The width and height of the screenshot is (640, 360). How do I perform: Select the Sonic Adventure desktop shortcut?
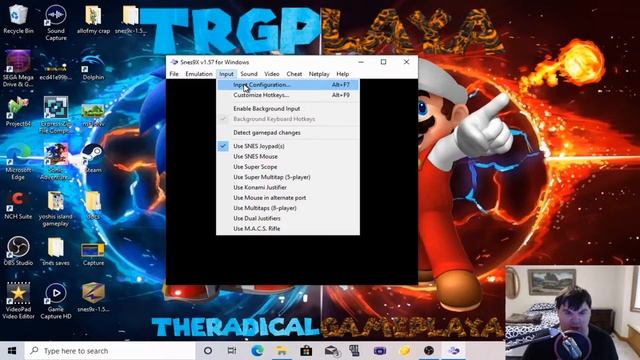pyautogui.click(x=56, y=162)
